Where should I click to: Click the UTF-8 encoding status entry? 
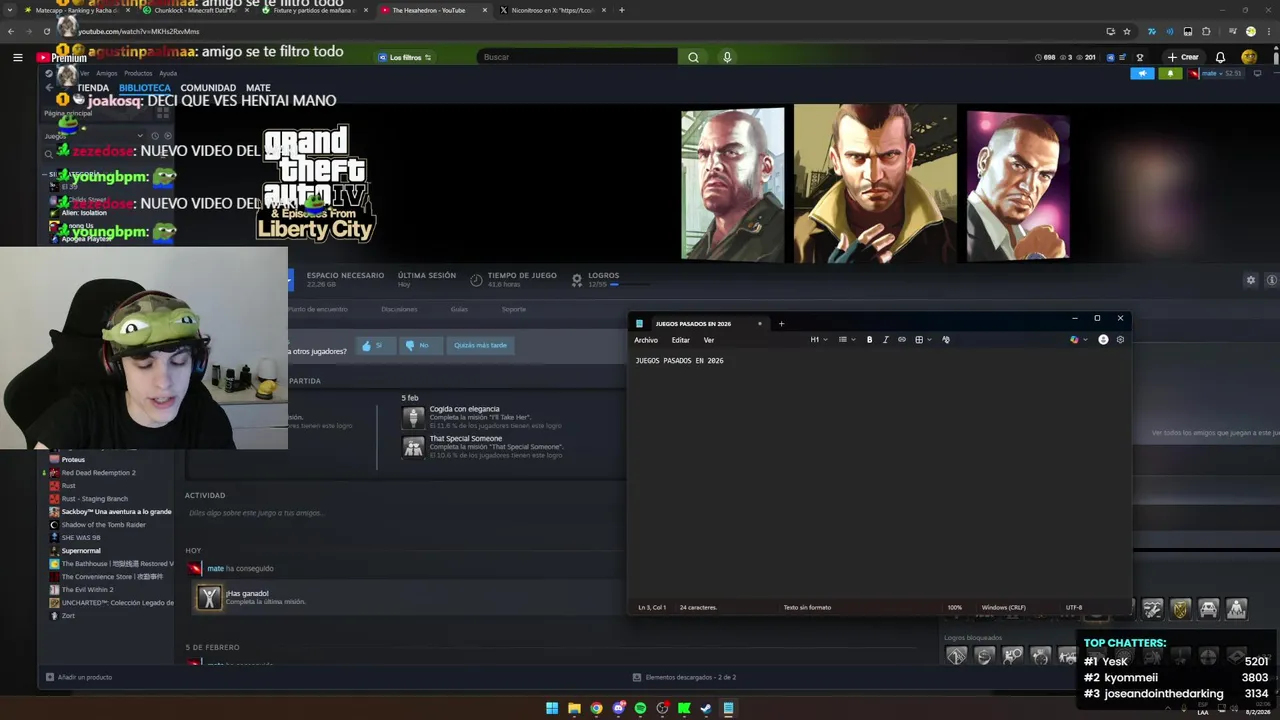[1074, 607]
